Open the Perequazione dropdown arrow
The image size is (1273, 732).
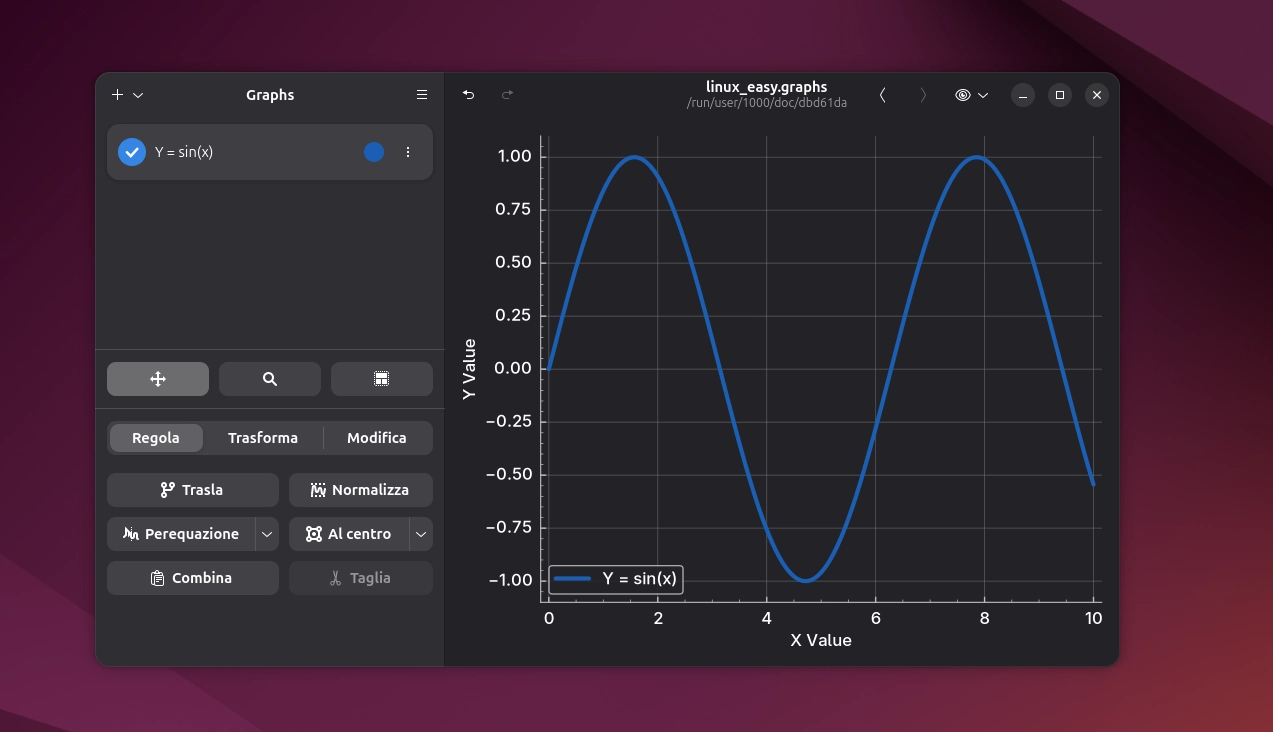point(266,533)
